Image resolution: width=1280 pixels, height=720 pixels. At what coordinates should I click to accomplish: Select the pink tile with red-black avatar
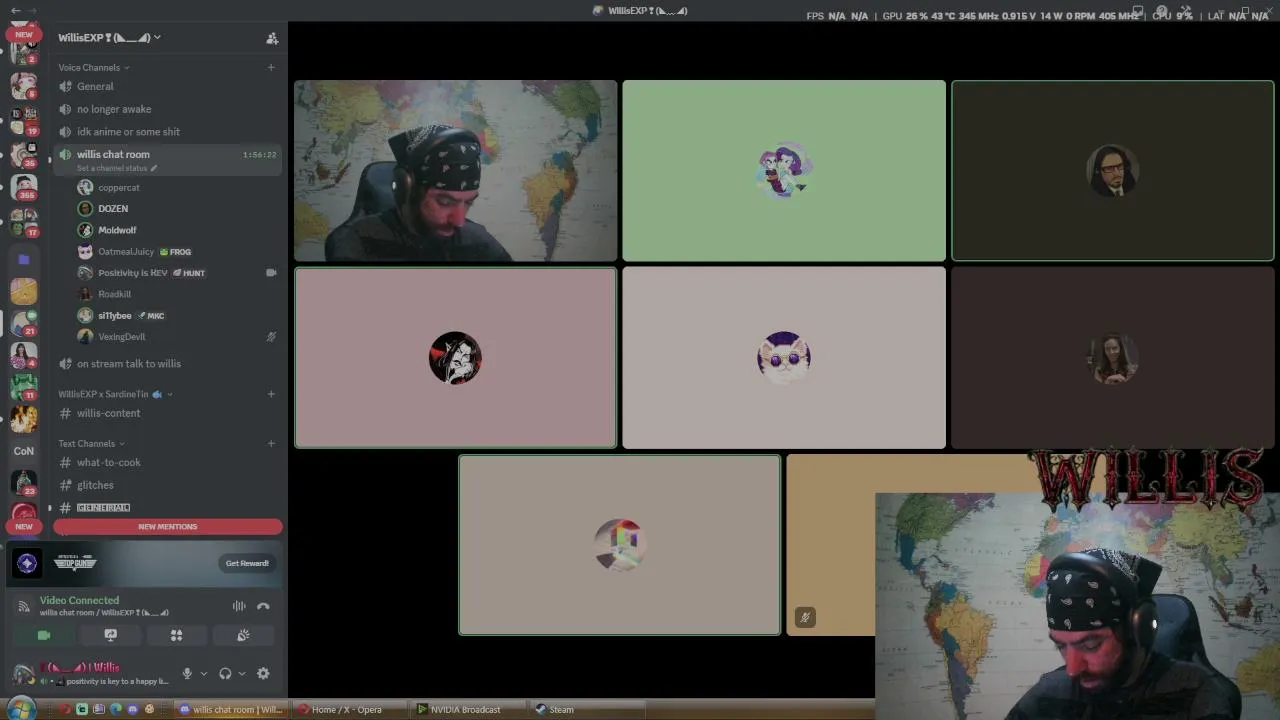[x=456, y=358]
